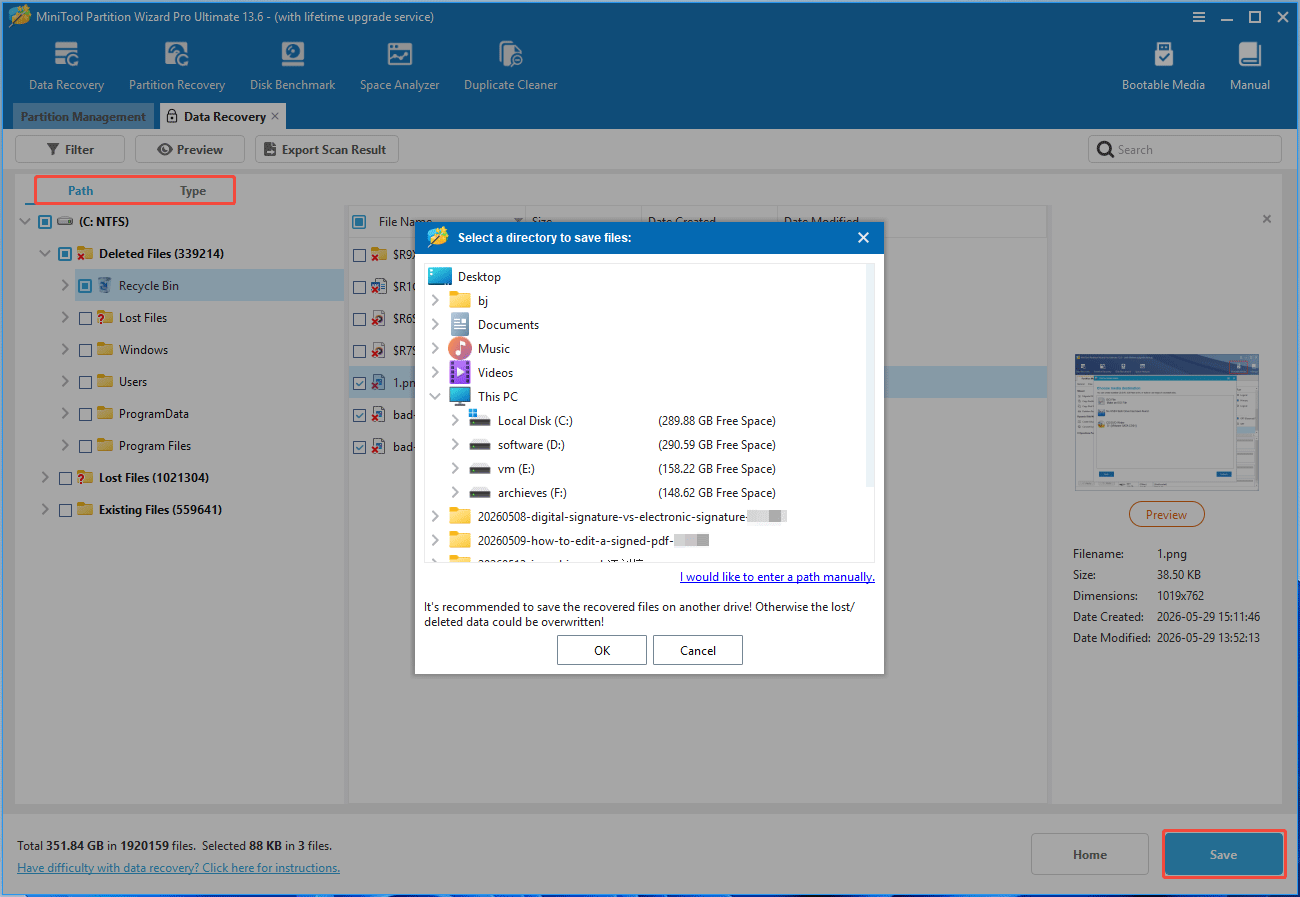Open the Bootable Media icon
Viewport: 1300px width, 897px height.
tap(1163, 55)
